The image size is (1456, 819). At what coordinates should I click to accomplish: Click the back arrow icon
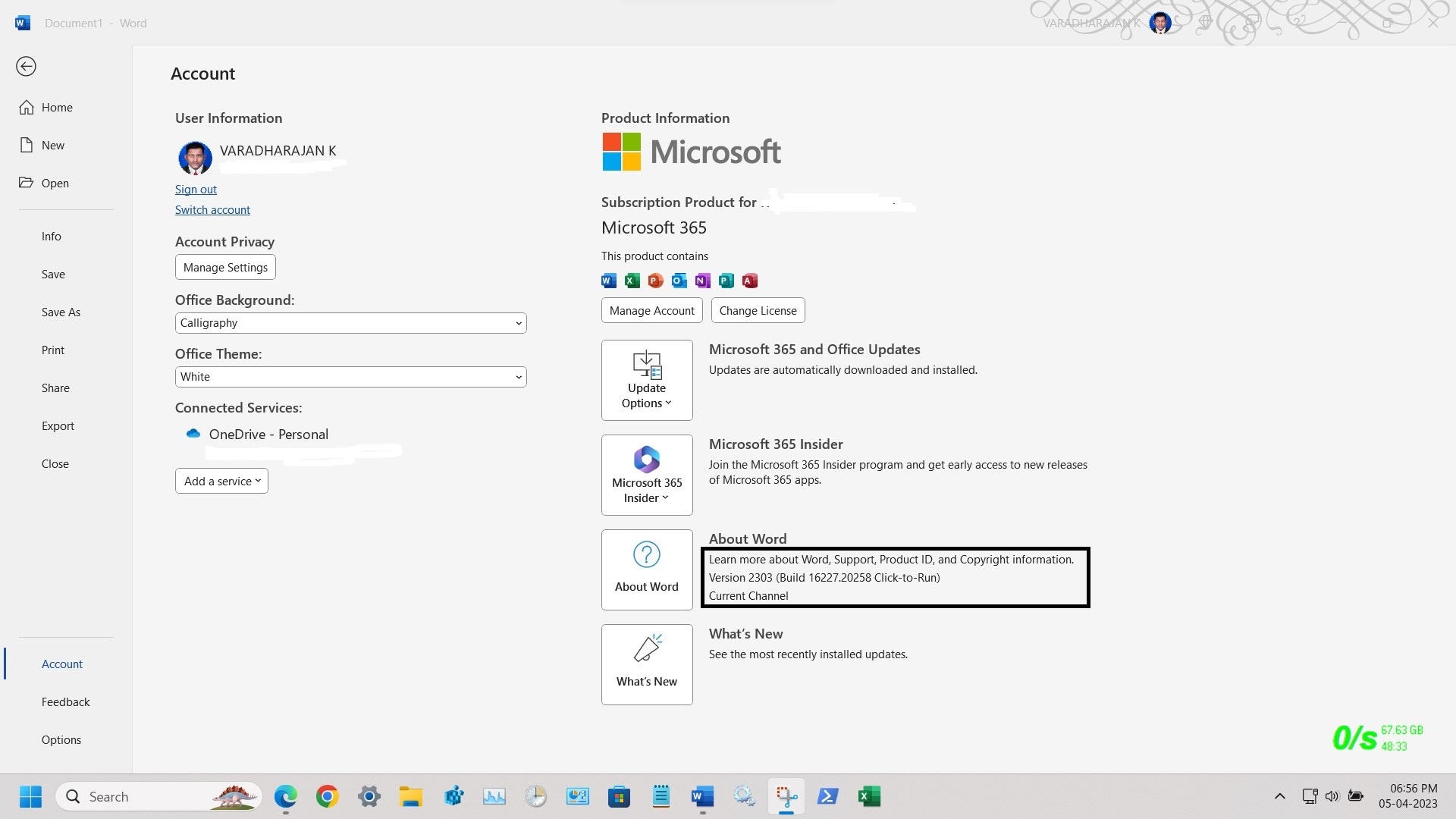(x=26, y=67)
